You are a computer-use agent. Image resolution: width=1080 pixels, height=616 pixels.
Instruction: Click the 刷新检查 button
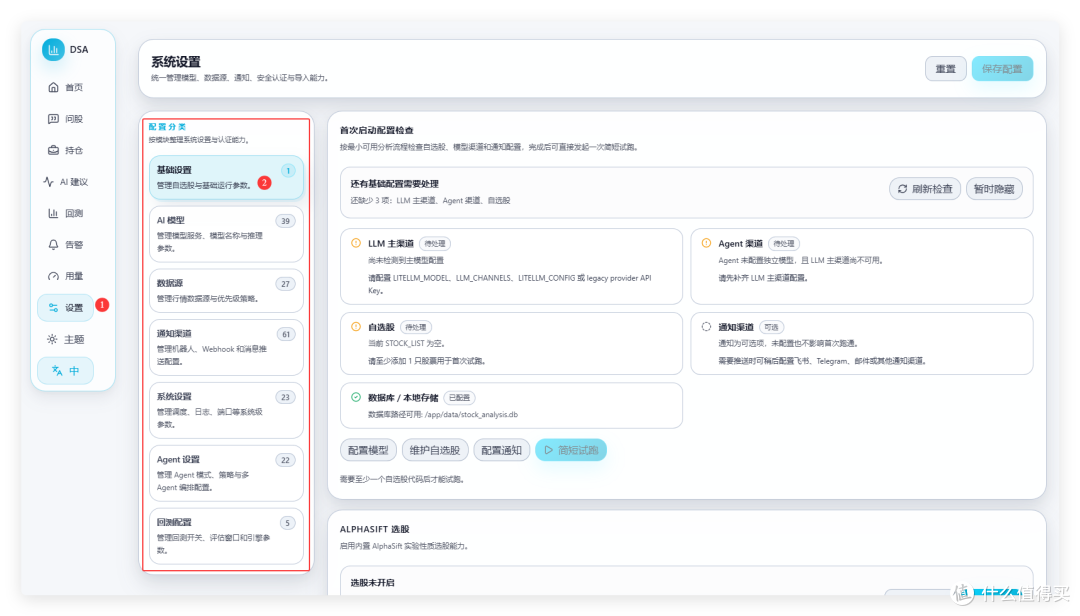click(x=925, y=189)
